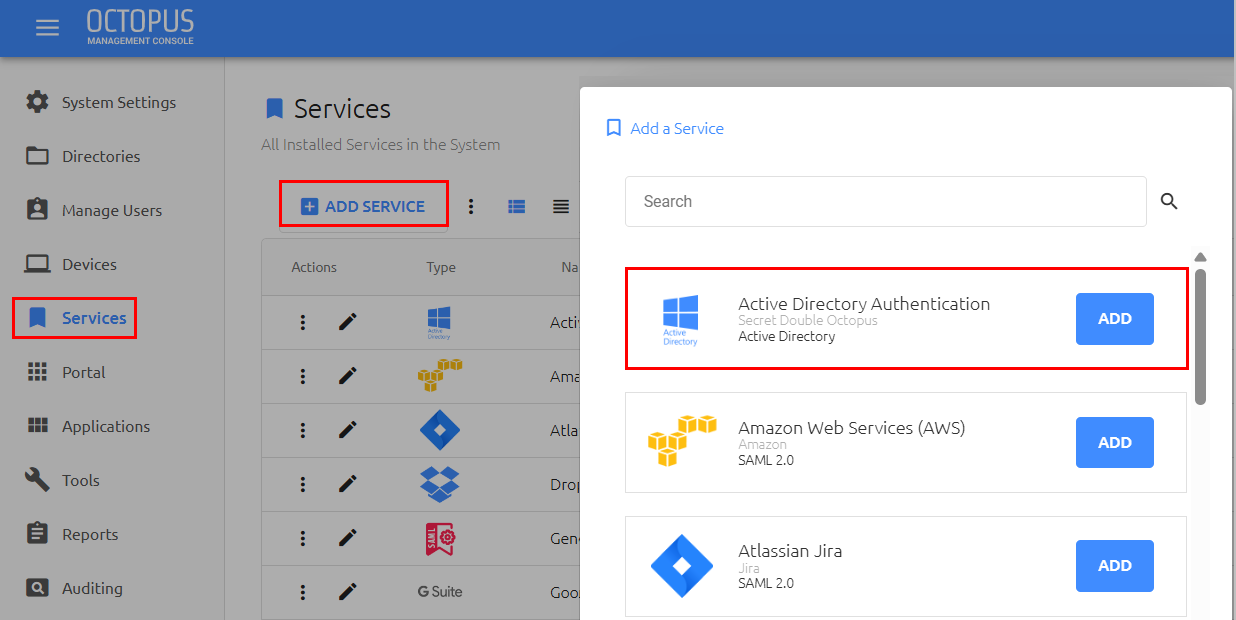
Task: Click the Type column header
Action: click(441, 267)
